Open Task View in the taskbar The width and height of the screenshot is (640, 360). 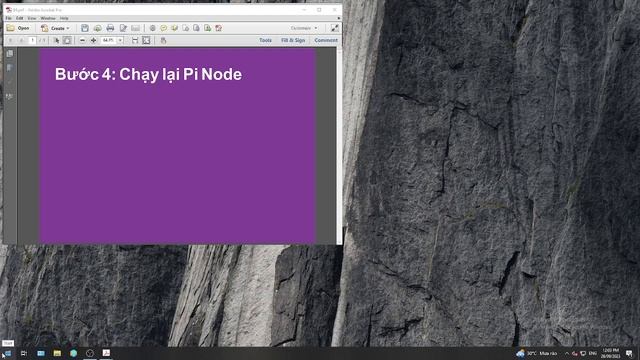(x=24, y=353)
